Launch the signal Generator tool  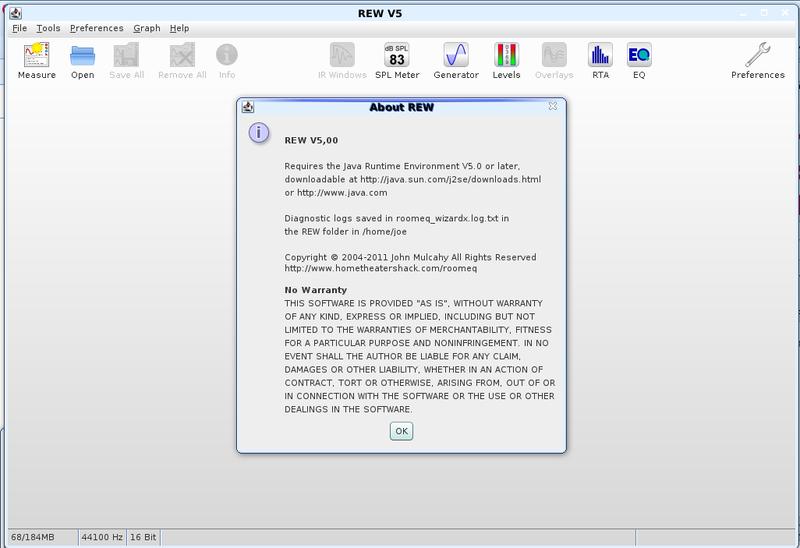456,61
